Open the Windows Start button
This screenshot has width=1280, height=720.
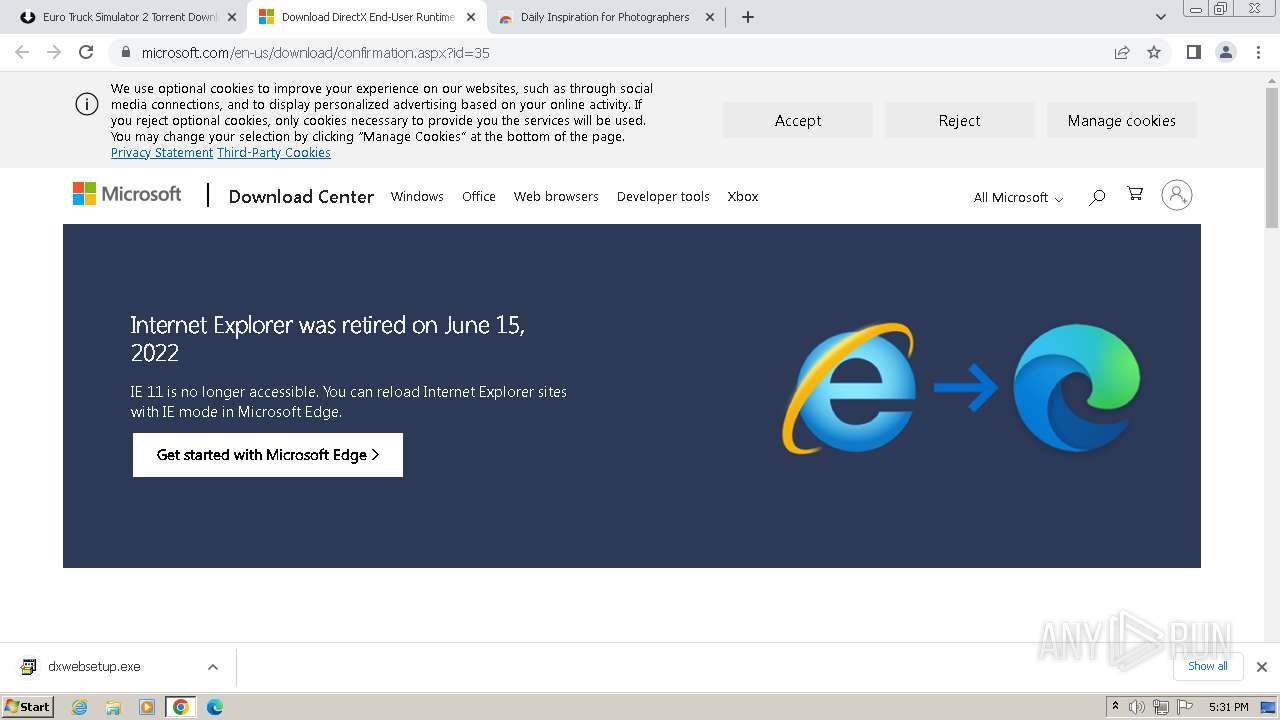coord(27,707)
